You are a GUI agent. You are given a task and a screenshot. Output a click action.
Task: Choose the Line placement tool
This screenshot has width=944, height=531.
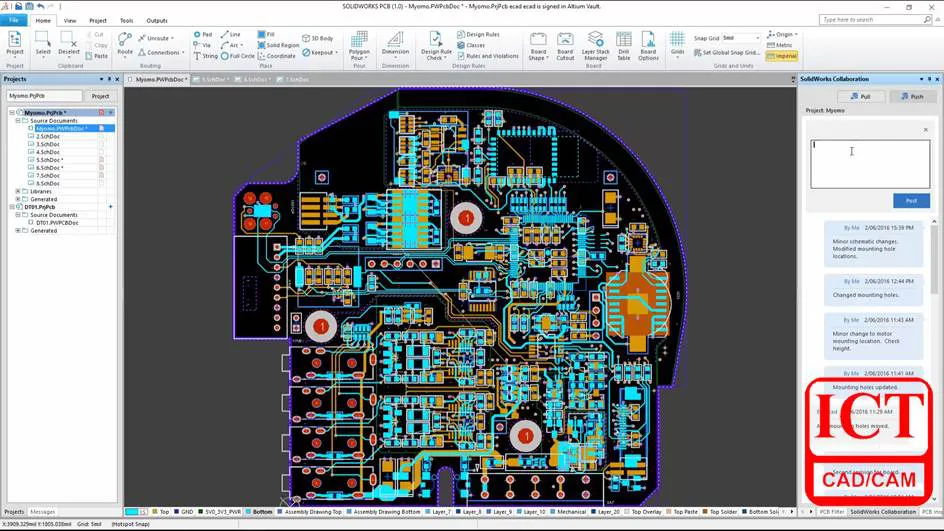231,35
